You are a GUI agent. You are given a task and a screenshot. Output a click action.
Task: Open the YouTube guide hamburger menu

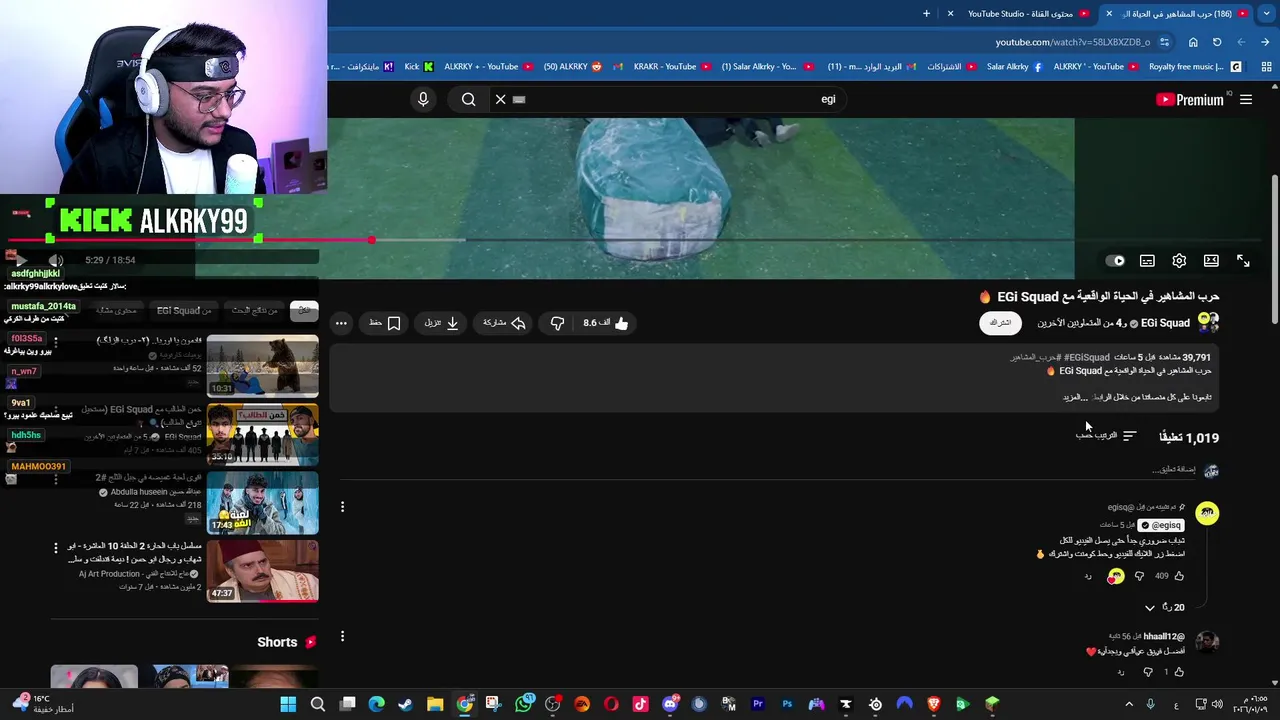click(1246, 99)
